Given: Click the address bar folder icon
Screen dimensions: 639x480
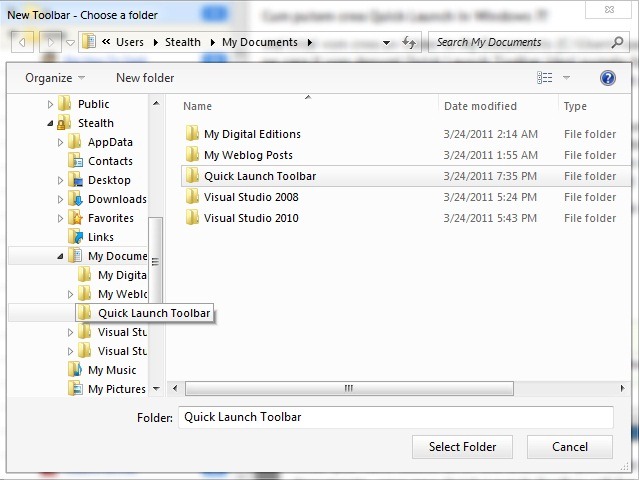Looking at the screenshot, I should 89,42.
